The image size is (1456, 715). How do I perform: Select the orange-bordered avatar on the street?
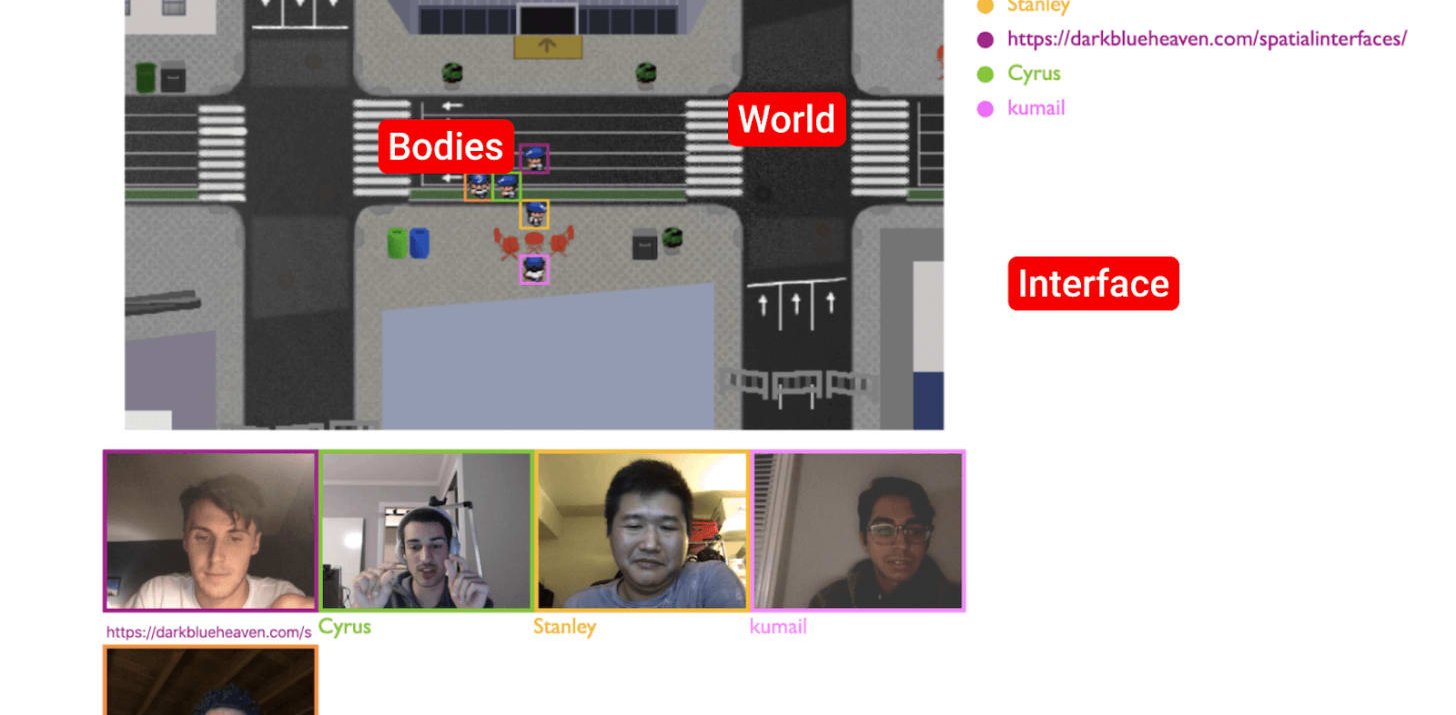[x=479, y=186]
